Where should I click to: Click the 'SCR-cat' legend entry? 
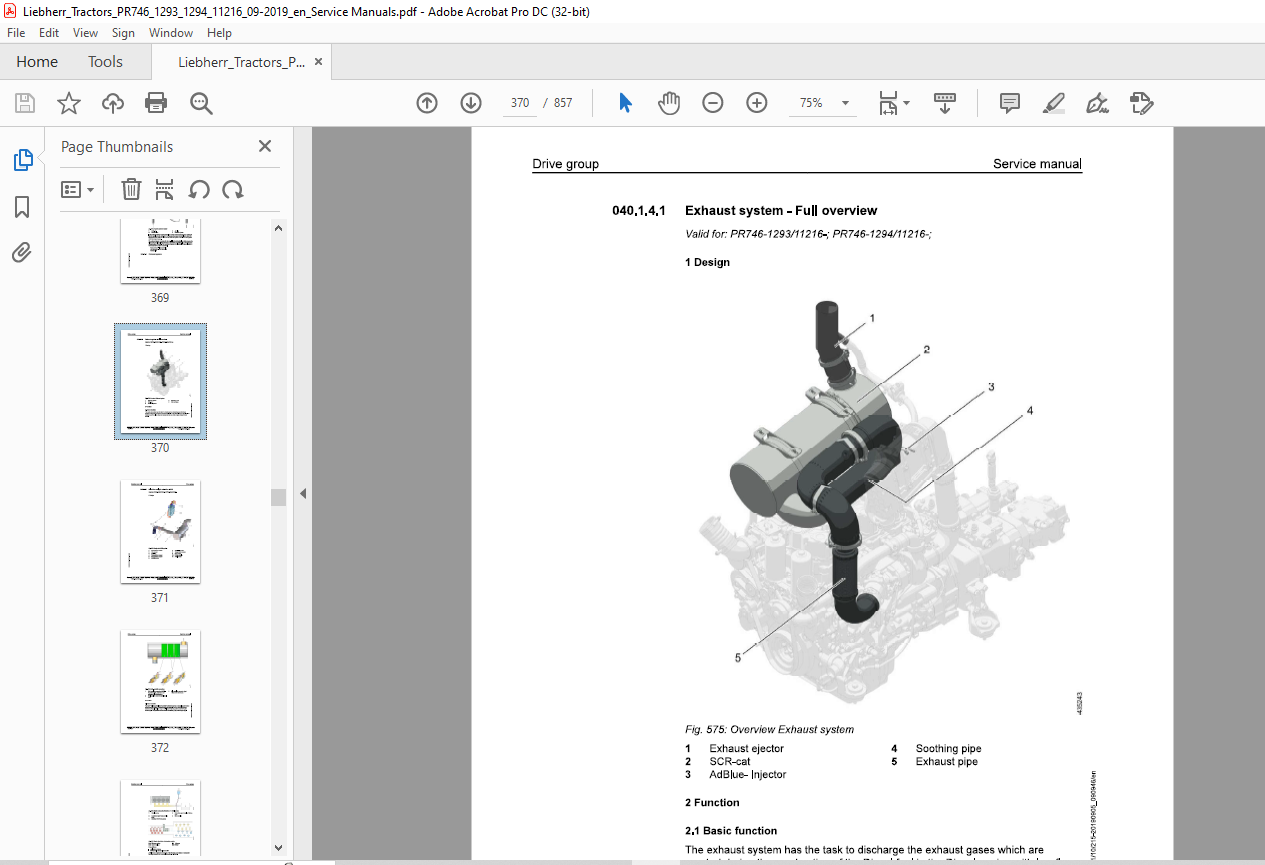pos(730,761)
